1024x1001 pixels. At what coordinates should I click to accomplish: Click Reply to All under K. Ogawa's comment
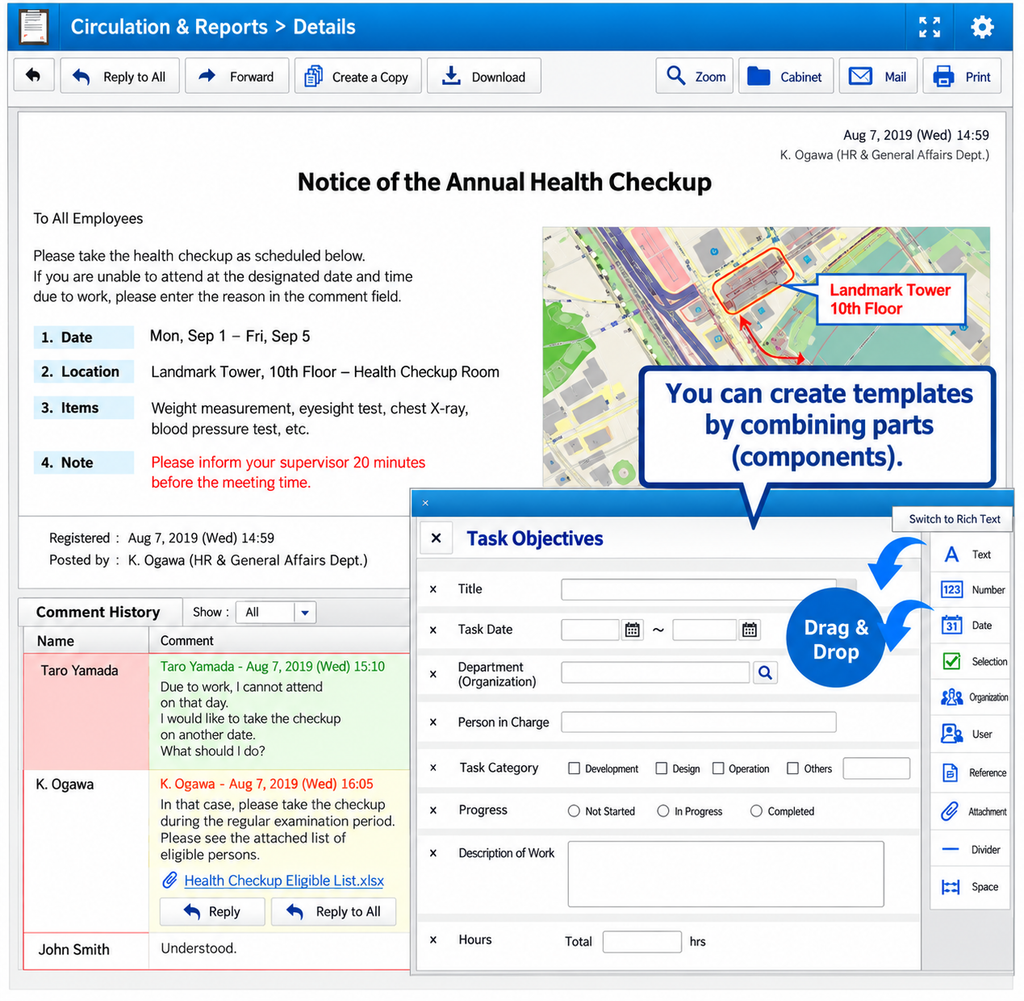point(334,912)
